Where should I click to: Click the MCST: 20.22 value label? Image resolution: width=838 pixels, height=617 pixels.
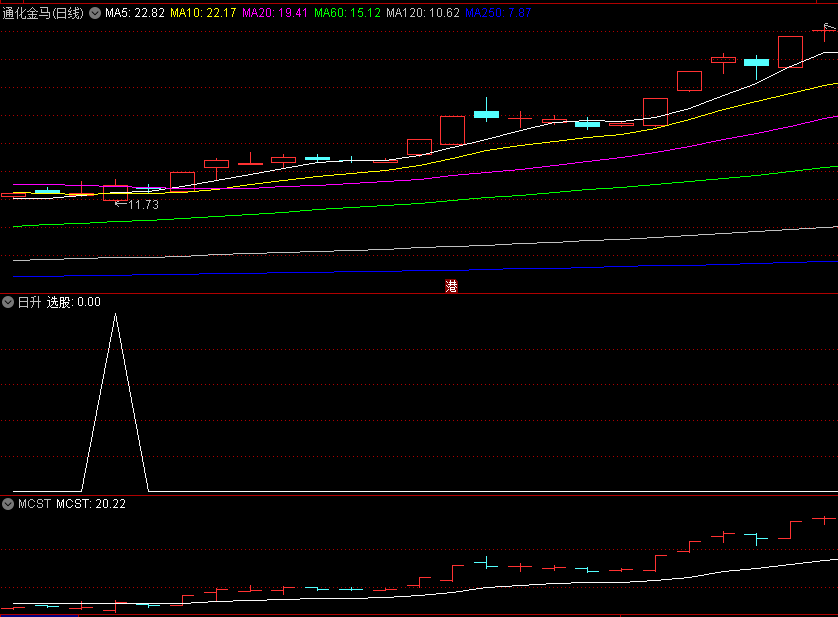pos(91,504)
